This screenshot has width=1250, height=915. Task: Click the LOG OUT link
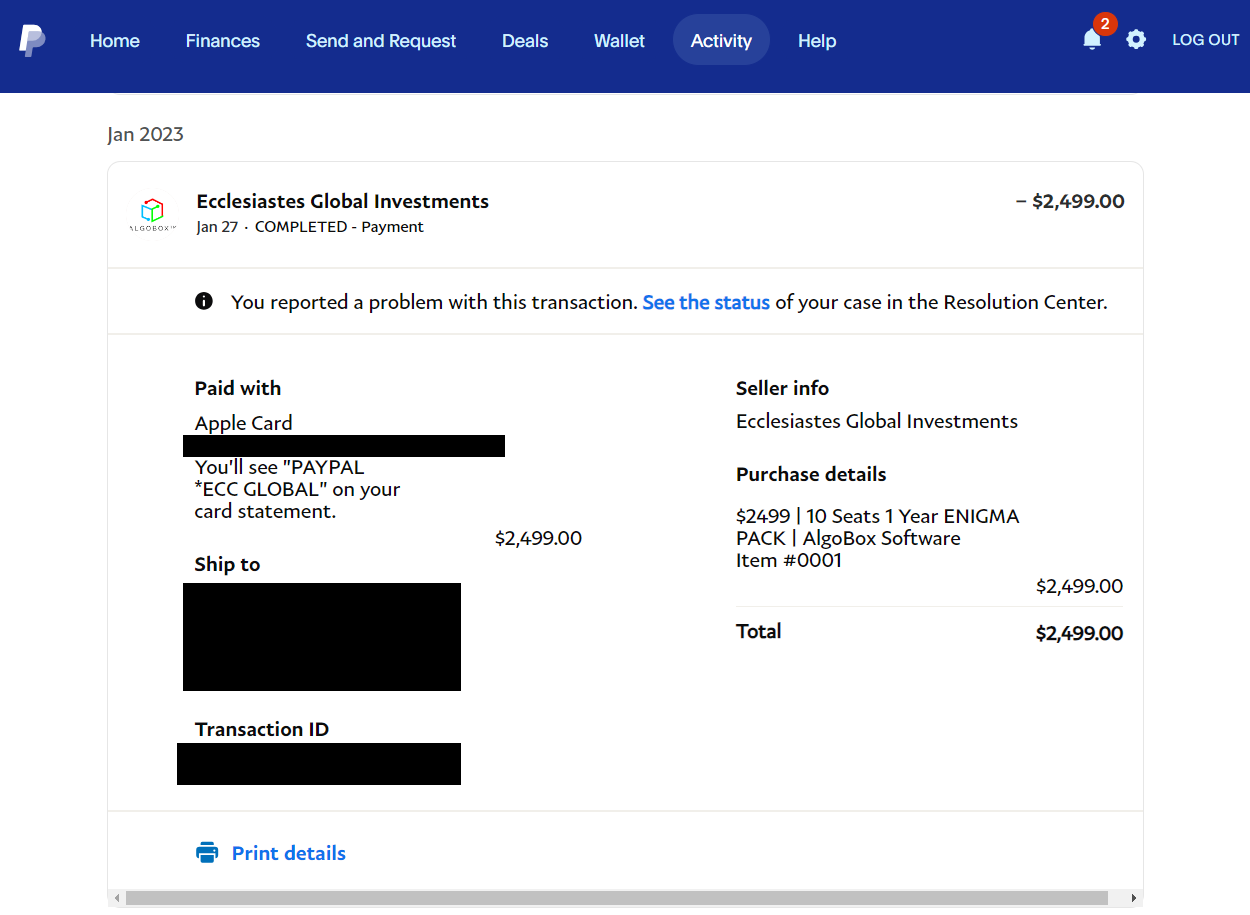tap(1206, 40)
